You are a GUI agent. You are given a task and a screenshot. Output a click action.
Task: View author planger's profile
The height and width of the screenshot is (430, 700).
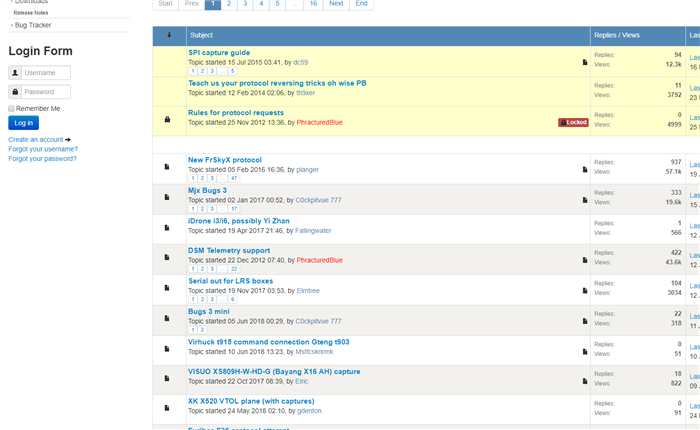308,170
